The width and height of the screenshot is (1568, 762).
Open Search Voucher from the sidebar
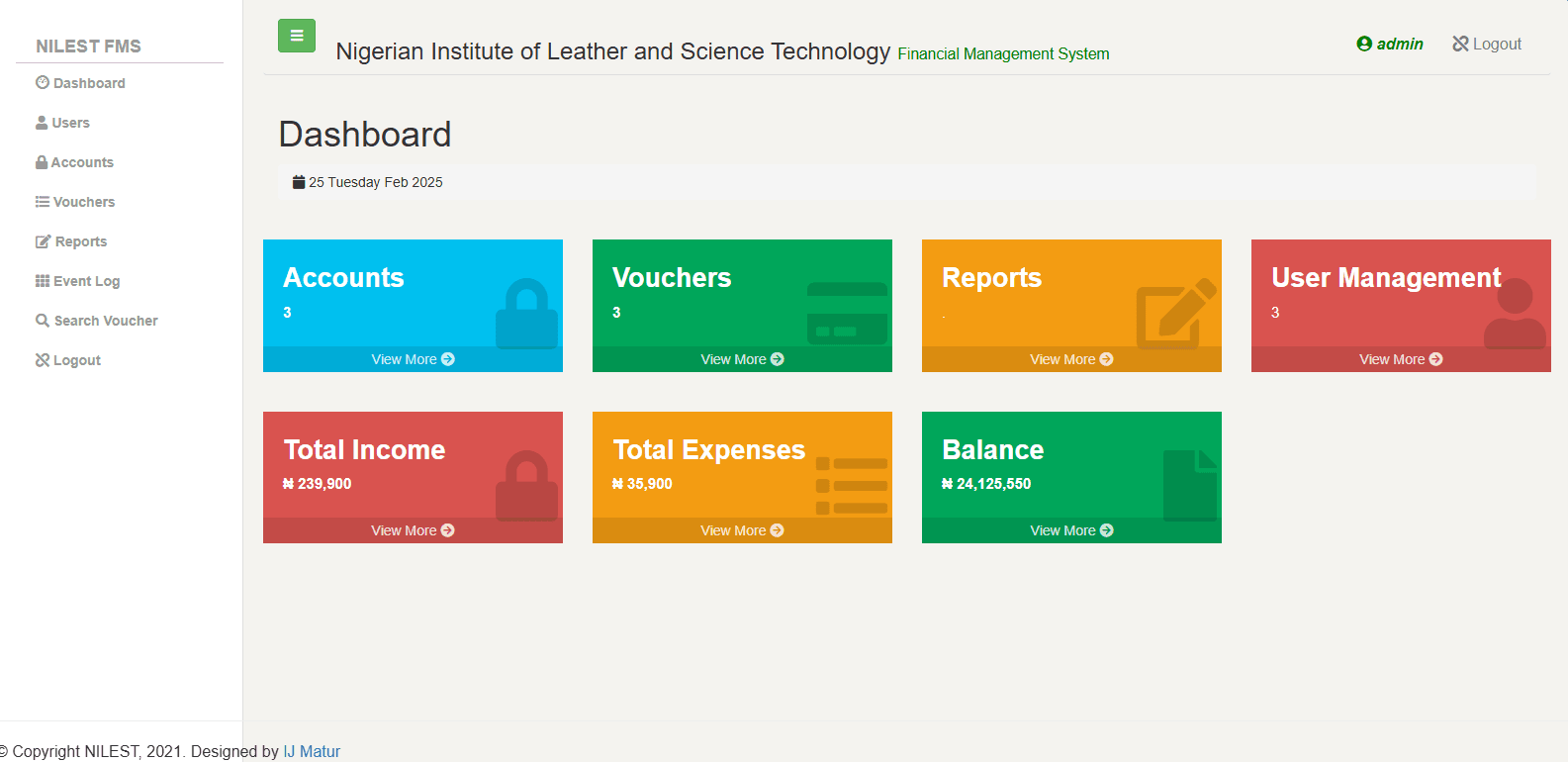(97, 321)
